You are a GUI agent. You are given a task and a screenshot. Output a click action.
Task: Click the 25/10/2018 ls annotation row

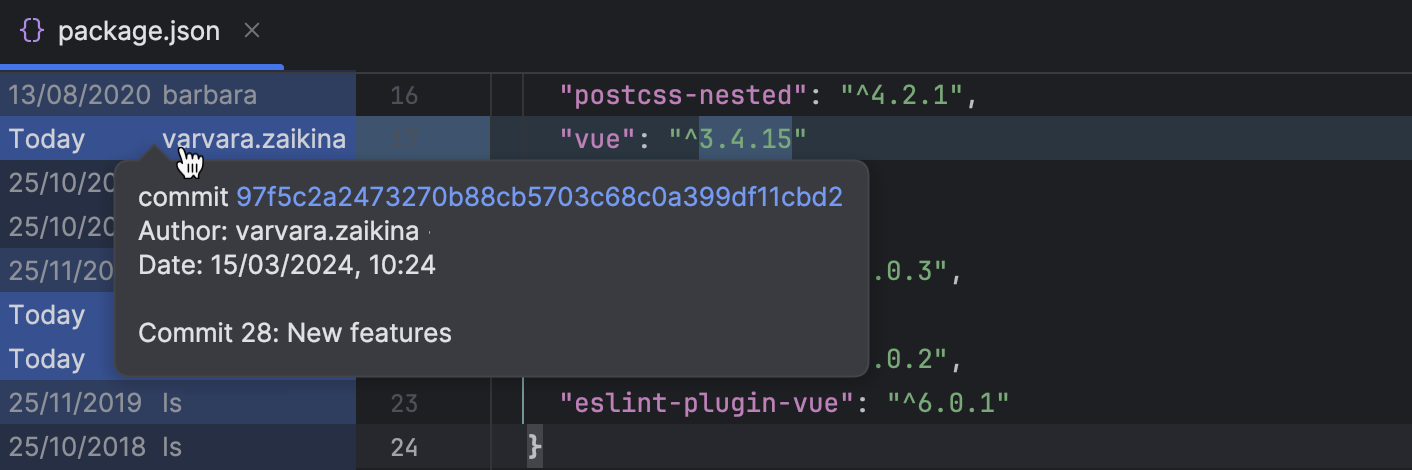(96, 447)
